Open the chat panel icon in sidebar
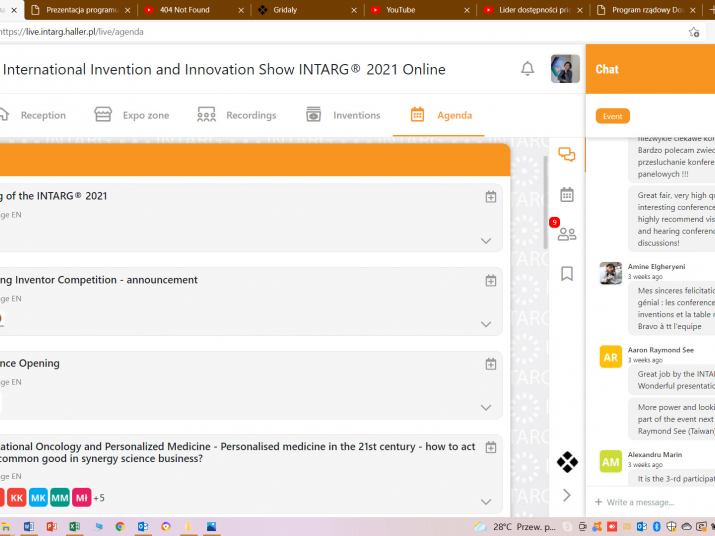Image resolution: width=715 pixels, height=536 pixels. click(567, 155)
